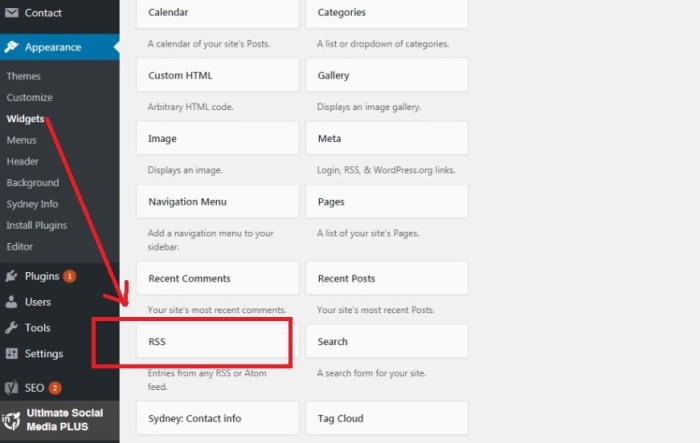Screen dimensions: 700x443
Task: Open the Install Plugins submenu link
Action: click(x=37, y=225)
